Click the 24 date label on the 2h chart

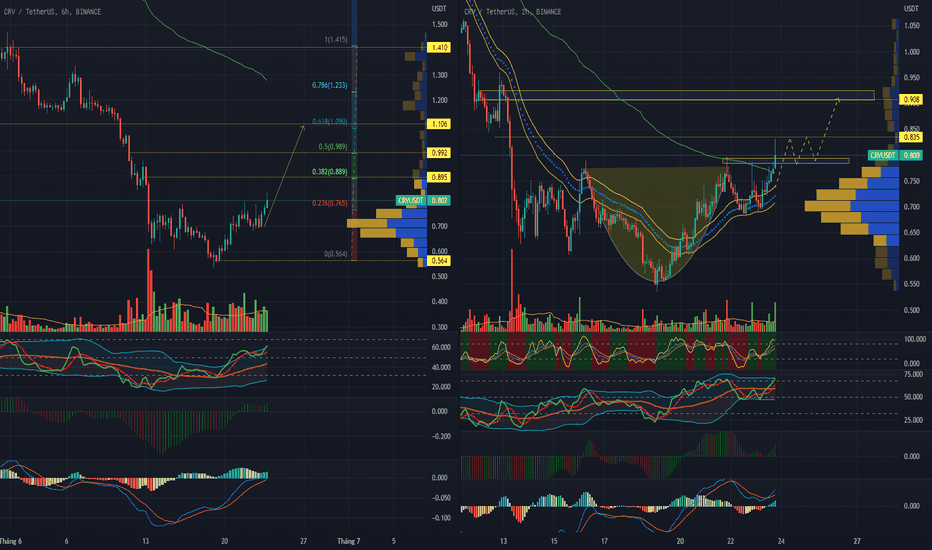781,541
